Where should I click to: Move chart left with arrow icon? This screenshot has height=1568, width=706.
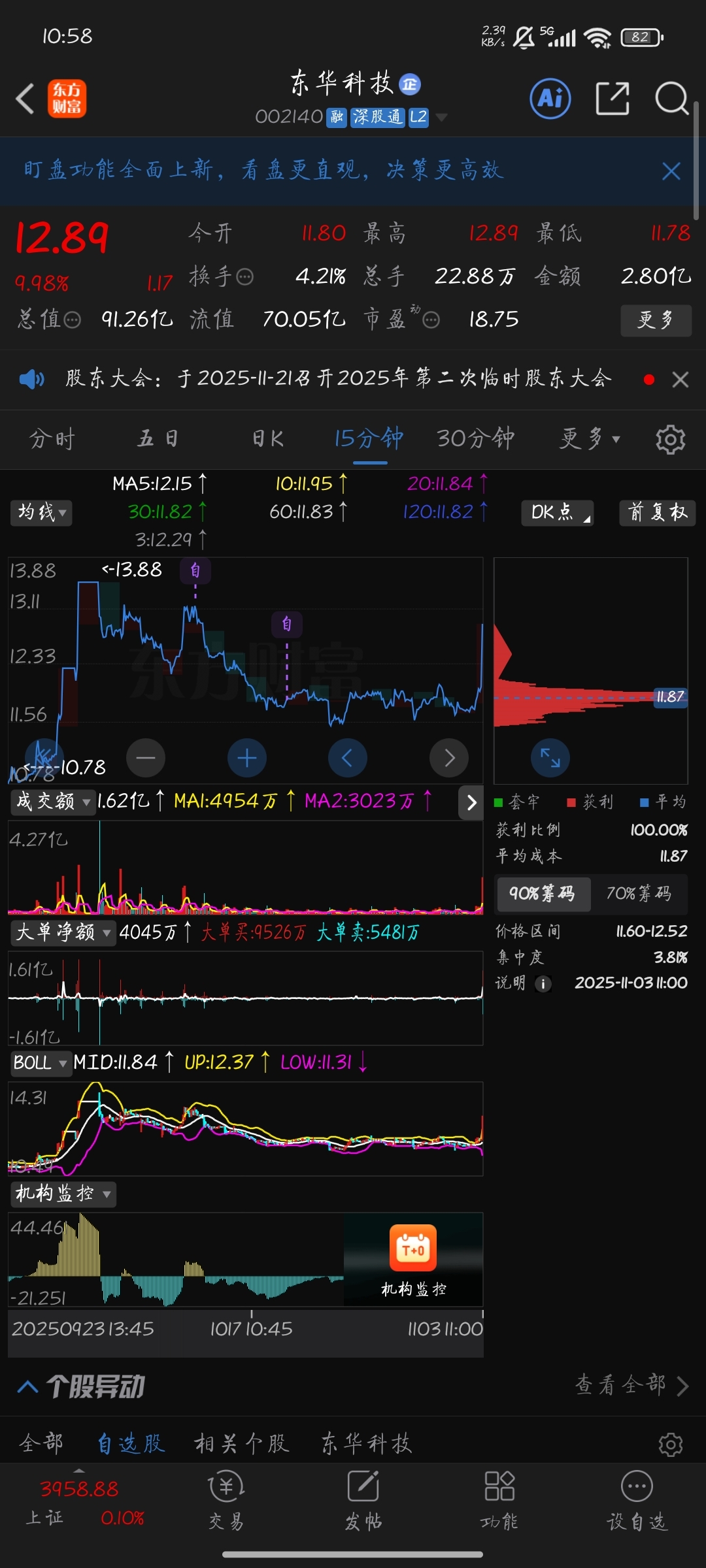pos(348,758)
